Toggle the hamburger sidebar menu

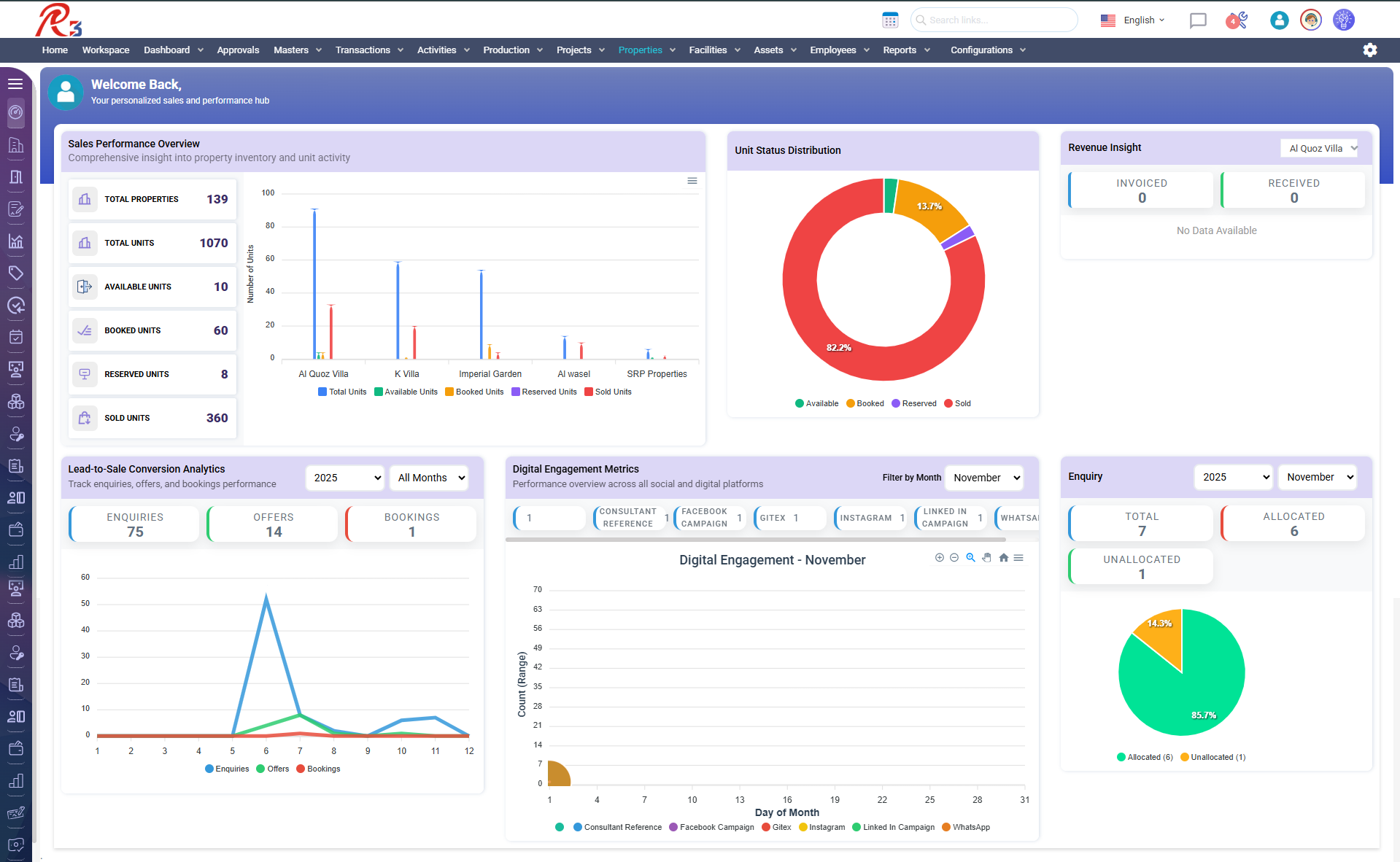click(x=15, y=84)
